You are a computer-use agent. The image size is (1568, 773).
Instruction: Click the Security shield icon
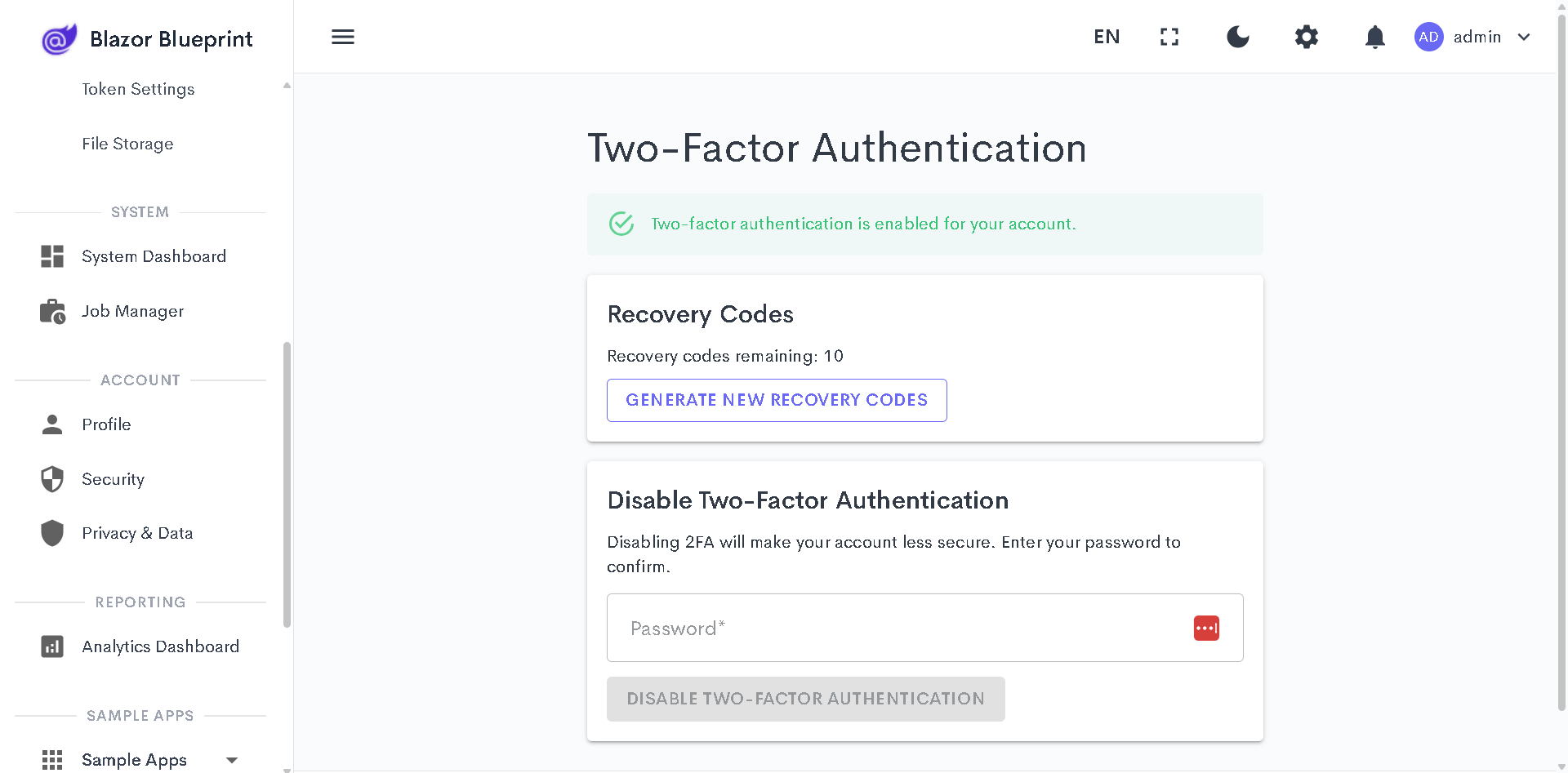click(52, 479)
